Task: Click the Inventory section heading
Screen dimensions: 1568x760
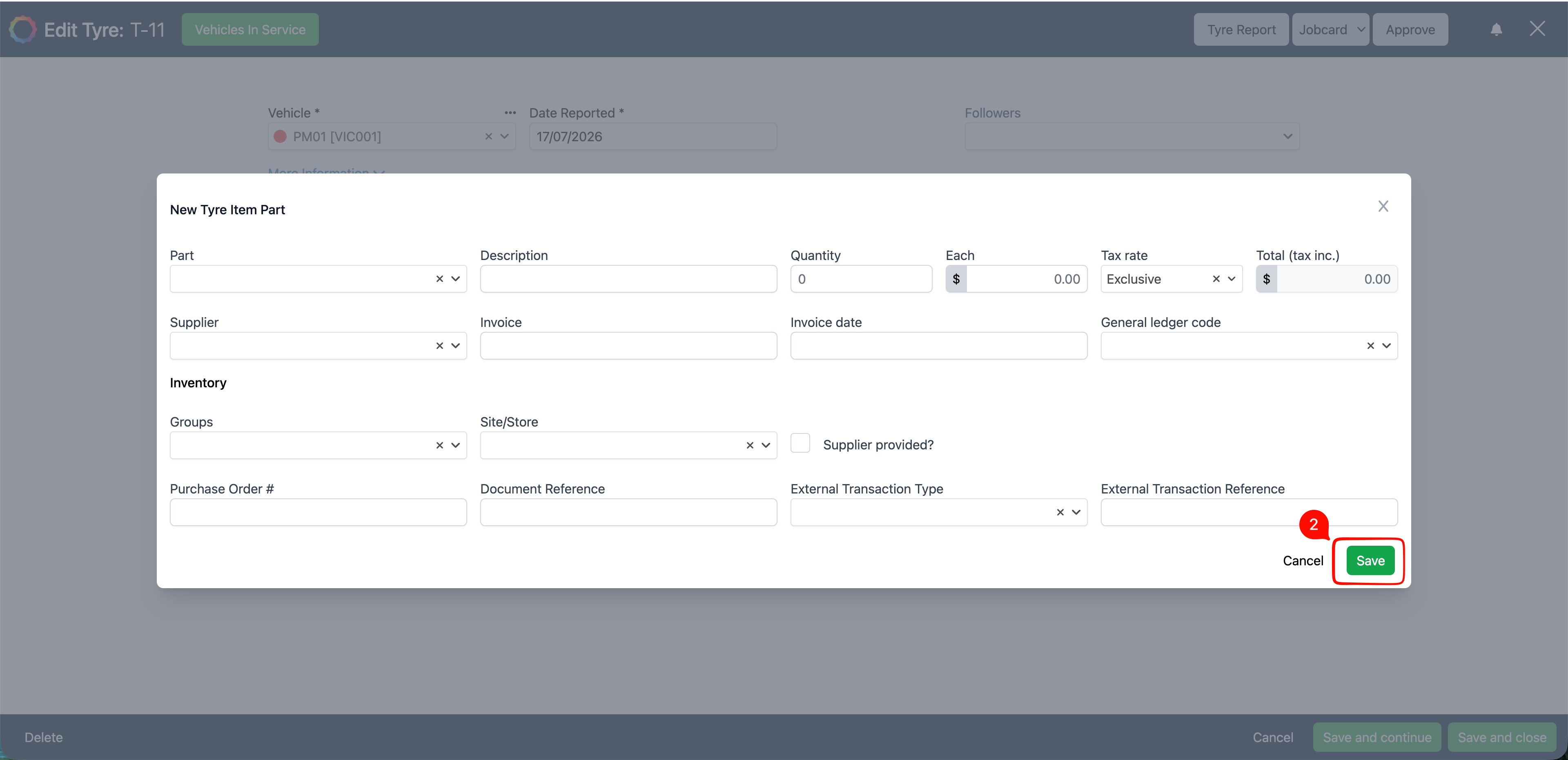Action: (198, 383)
